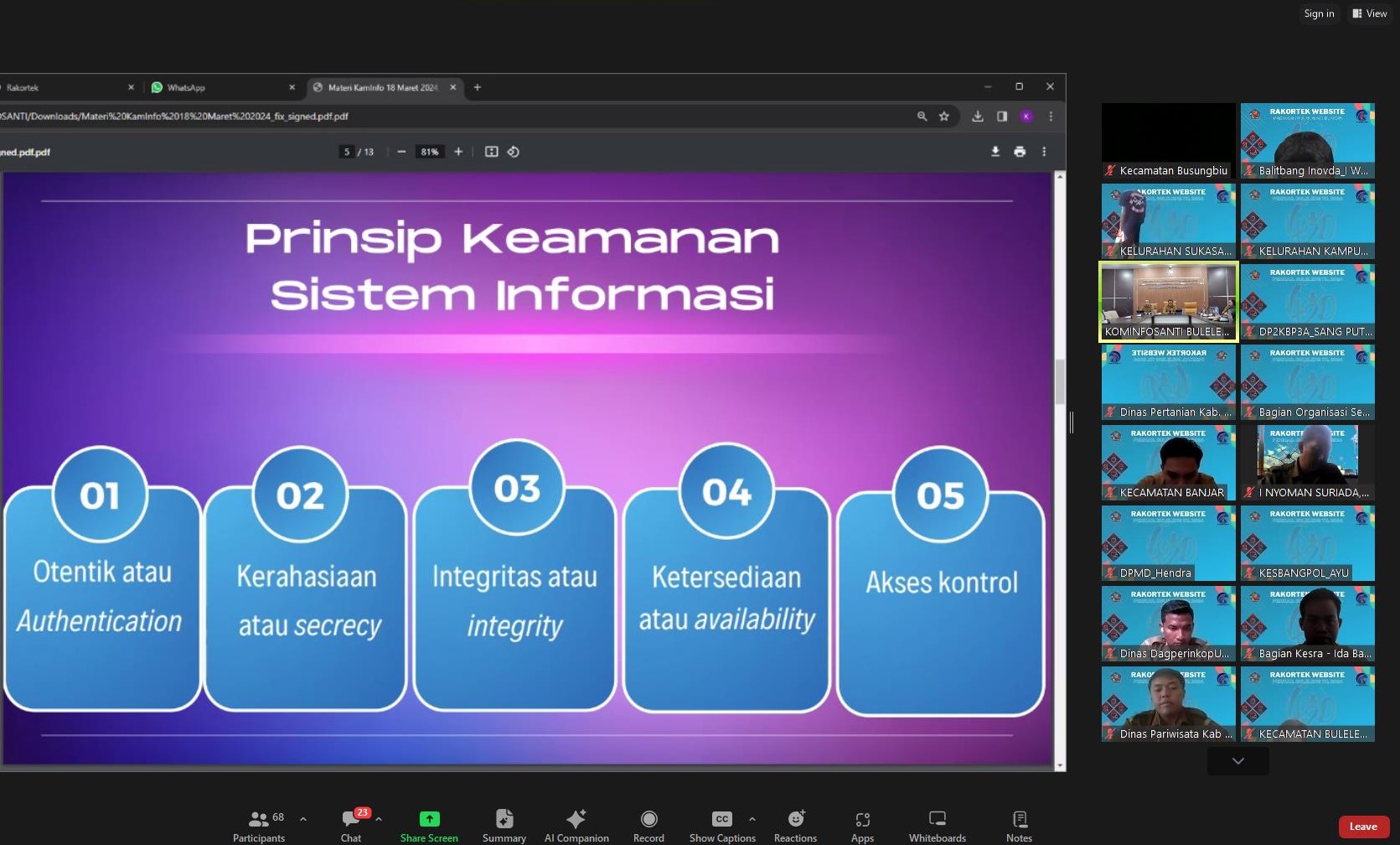Turn on Show Captions
The image size is (1400, 845).
click(x=722, y=826)
